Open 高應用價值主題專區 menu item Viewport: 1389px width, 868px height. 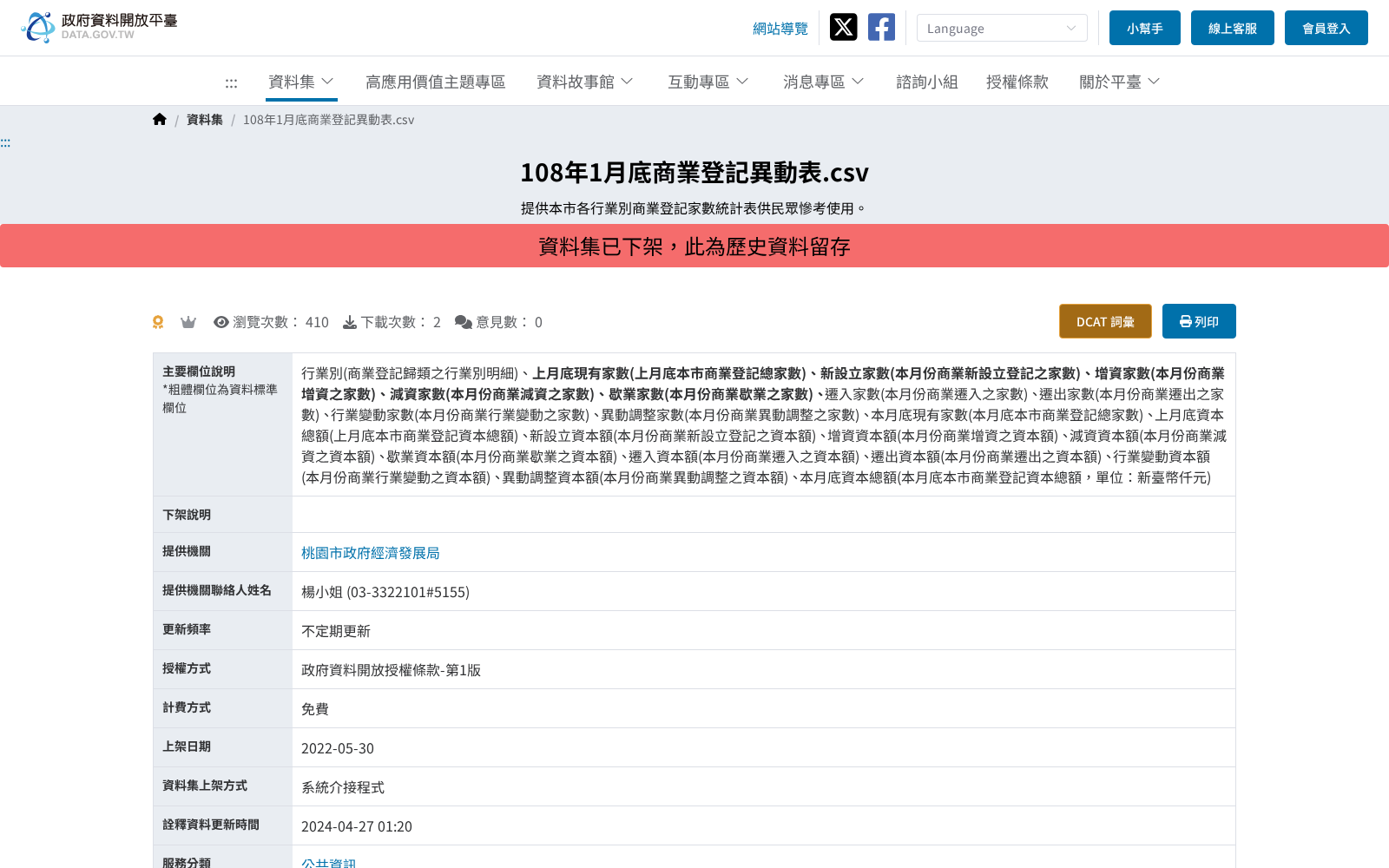pos(436,82)
